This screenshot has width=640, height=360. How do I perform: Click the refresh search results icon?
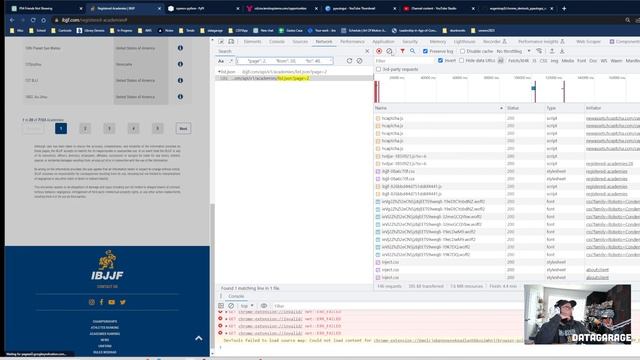tap(349, 61)
